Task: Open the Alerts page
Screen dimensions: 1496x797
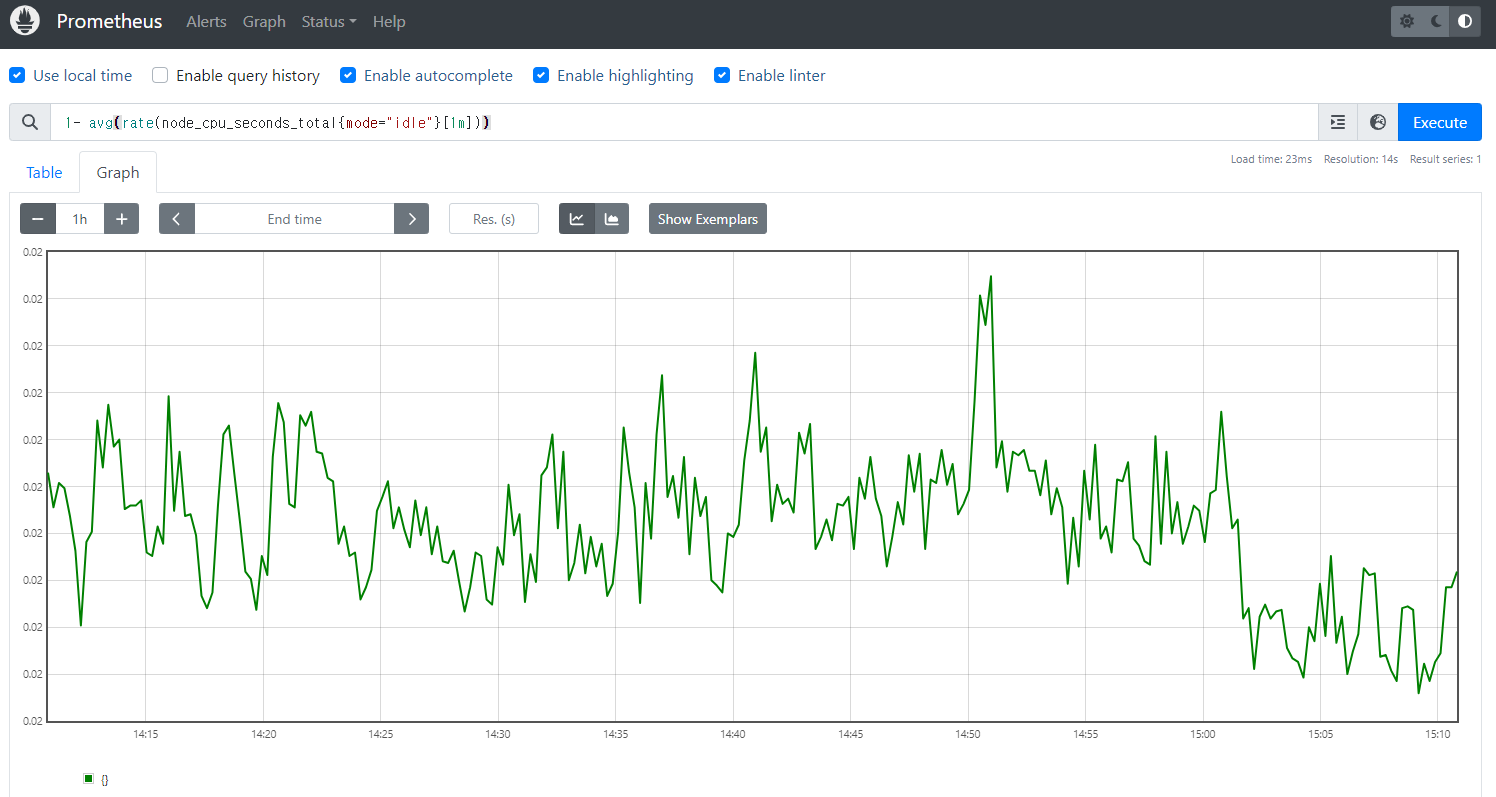Action: click(206, 21)
